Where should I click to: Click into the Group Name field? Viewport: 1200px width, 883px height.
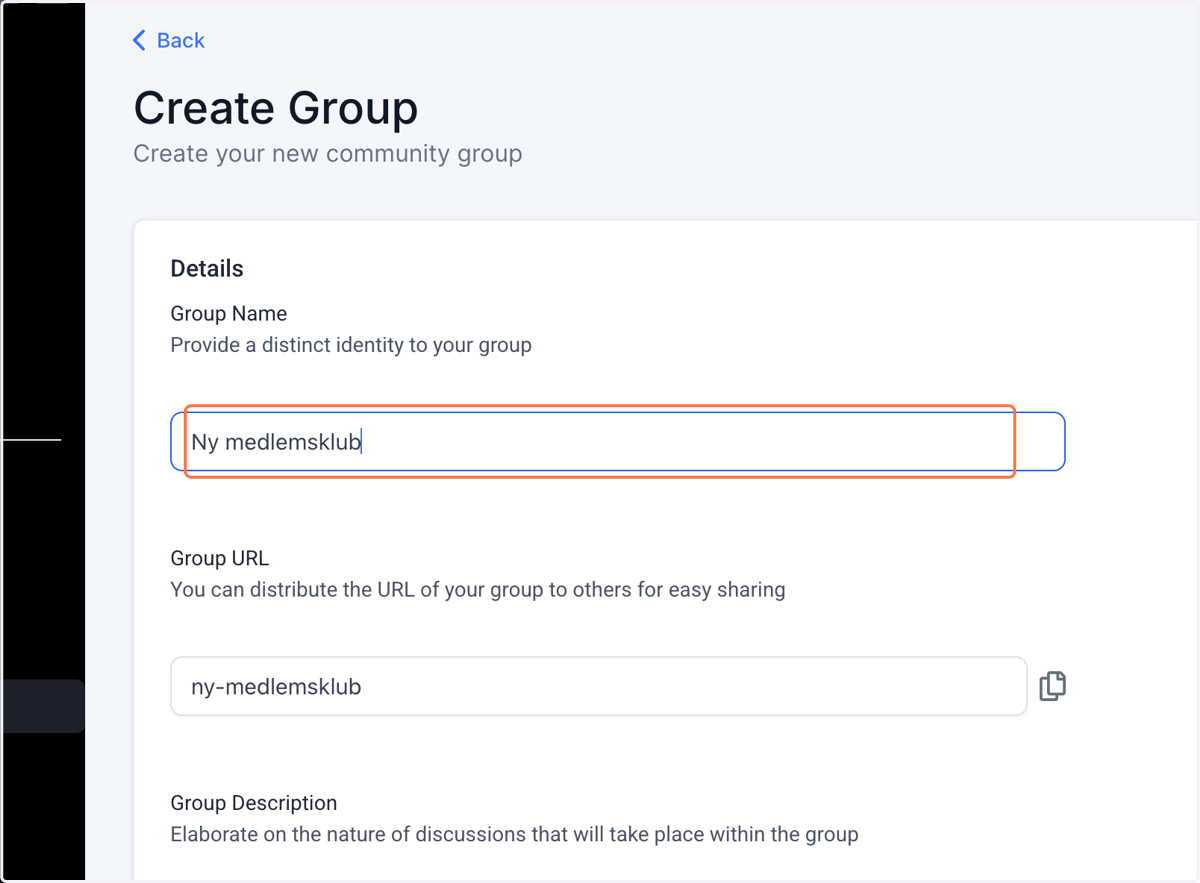(618, 441)
